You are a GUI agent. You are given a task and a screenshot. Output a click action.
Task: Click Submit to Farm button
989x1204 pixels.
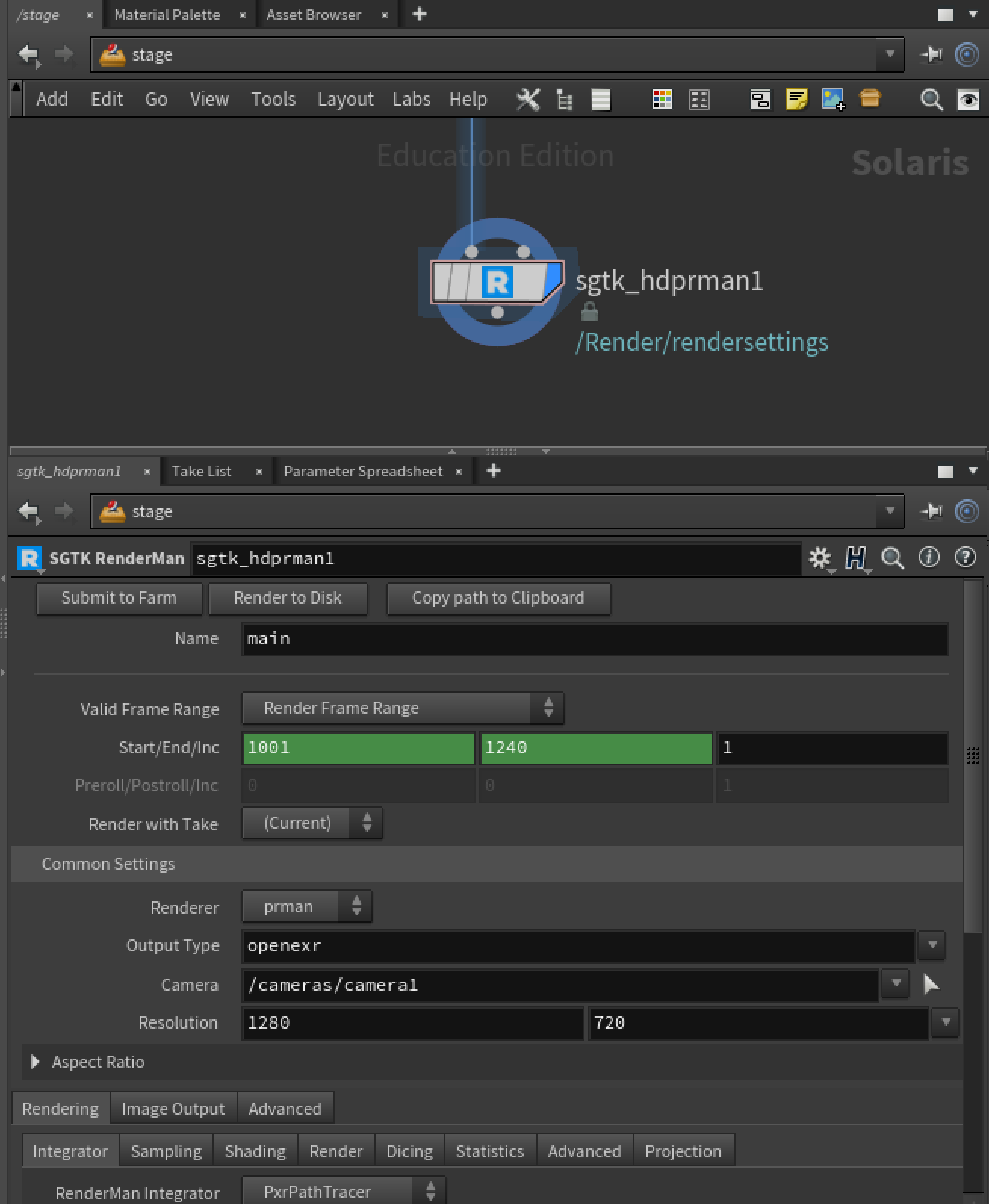(119, 598)
